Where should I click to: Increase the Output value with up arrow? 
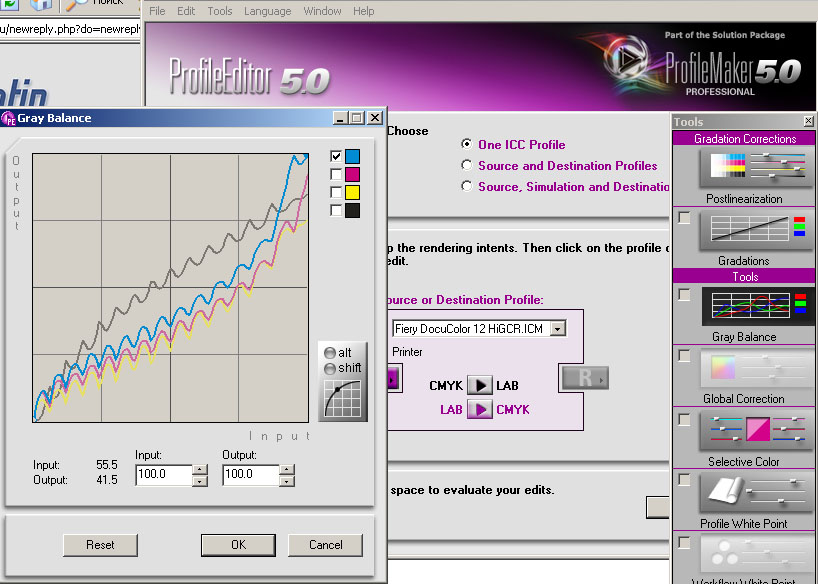(286, 469)
